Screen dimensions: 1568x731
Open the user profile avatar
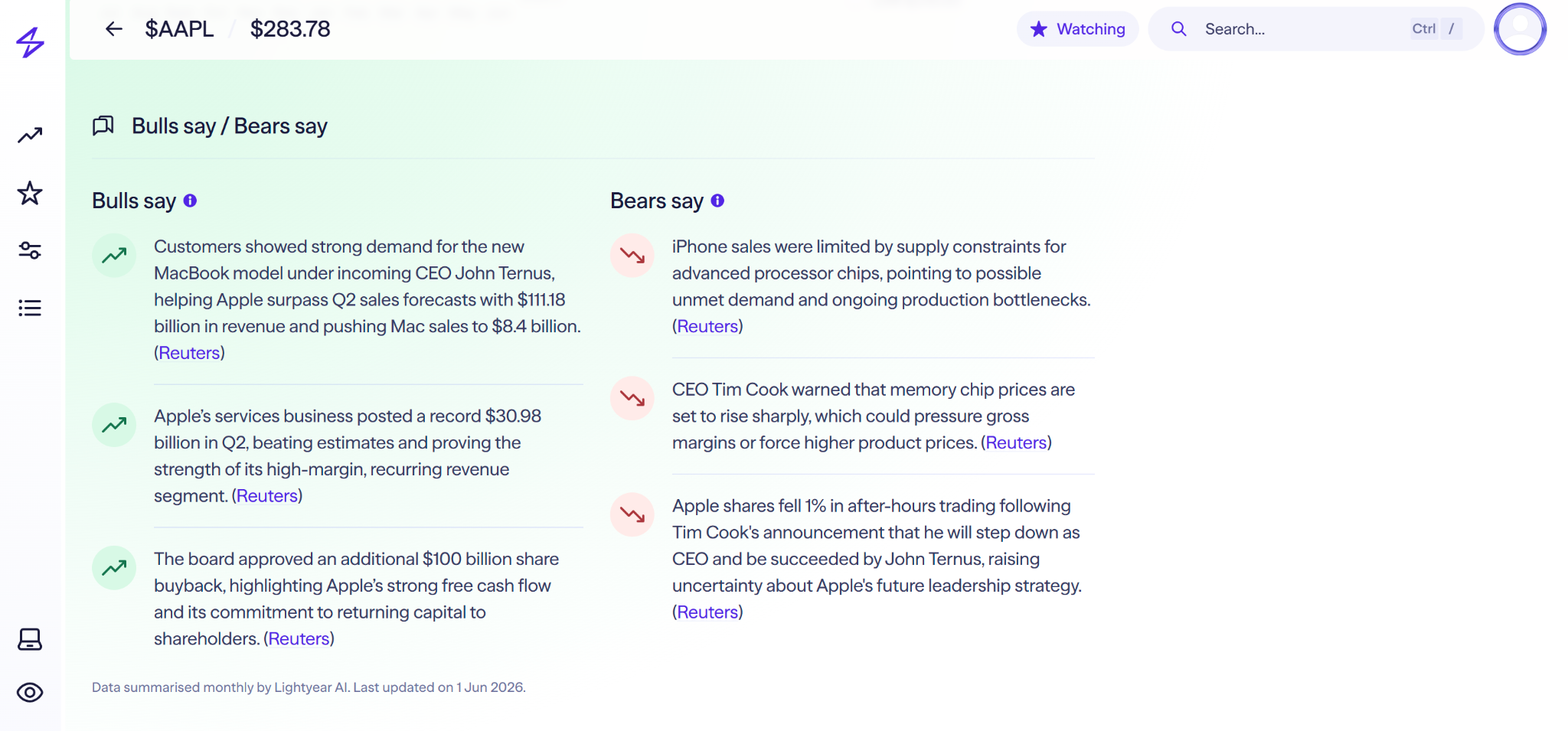pos(1521,29)
